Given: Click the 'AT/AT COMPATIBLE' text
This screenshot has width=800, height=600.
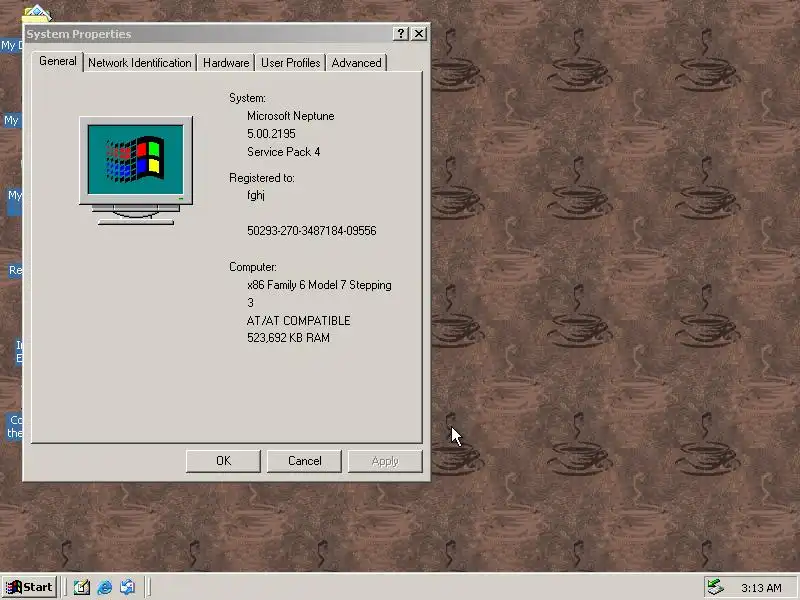Looking at the screenshot, I should (298, 320).
